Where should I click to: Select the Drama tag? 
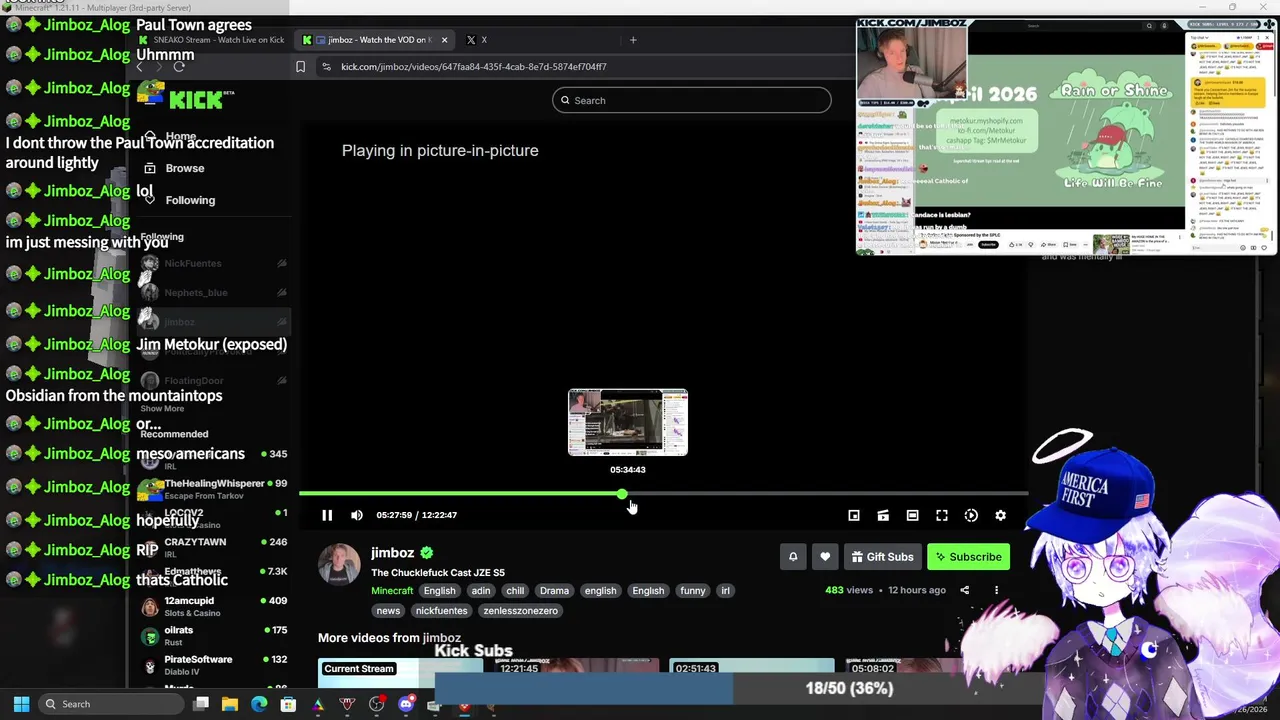554,590
